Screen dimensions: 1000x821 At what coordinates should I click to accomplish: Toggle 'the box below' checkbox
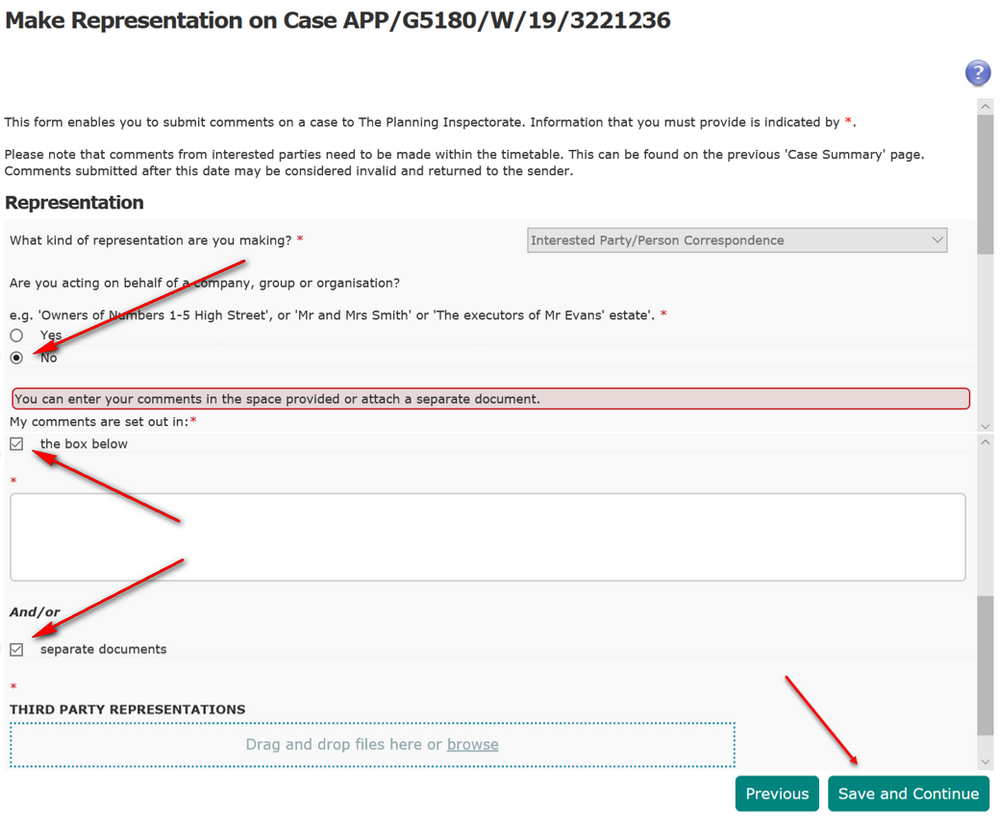[x=17, y=444]
